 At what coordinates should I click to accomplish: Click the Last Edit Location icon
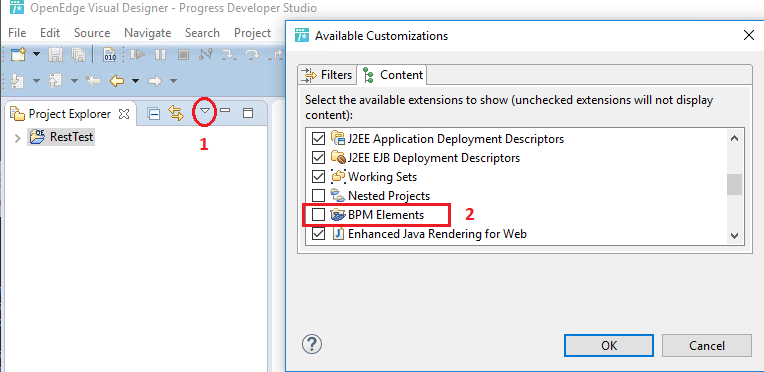[x=93, y=80]
